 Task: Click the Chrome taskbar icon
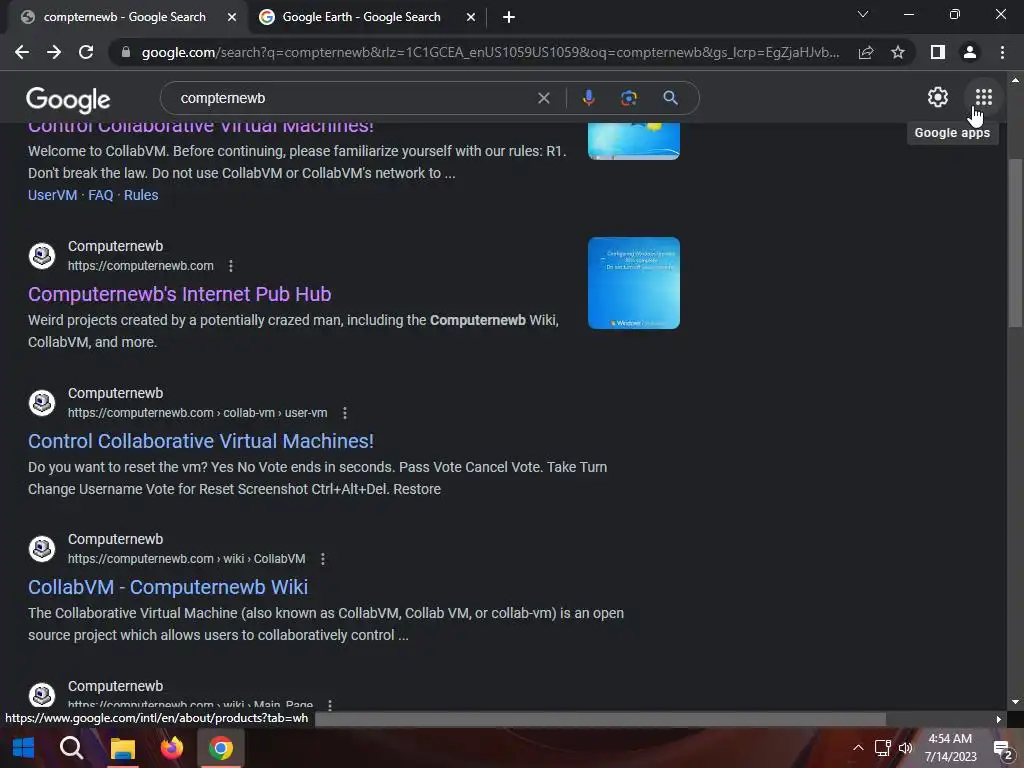coord(221,748)
